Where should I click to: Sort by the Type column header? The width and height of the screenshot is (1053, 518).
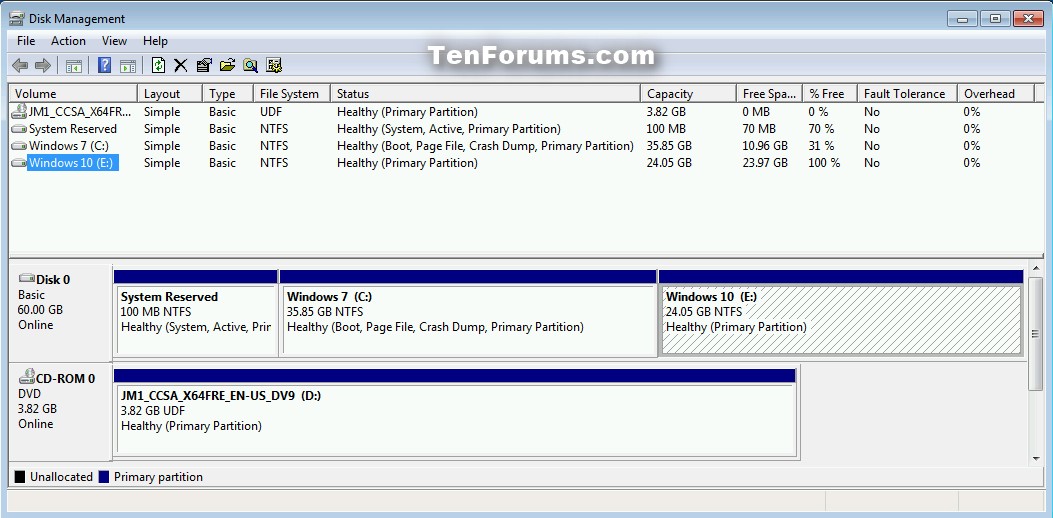[x=228, y=94]
